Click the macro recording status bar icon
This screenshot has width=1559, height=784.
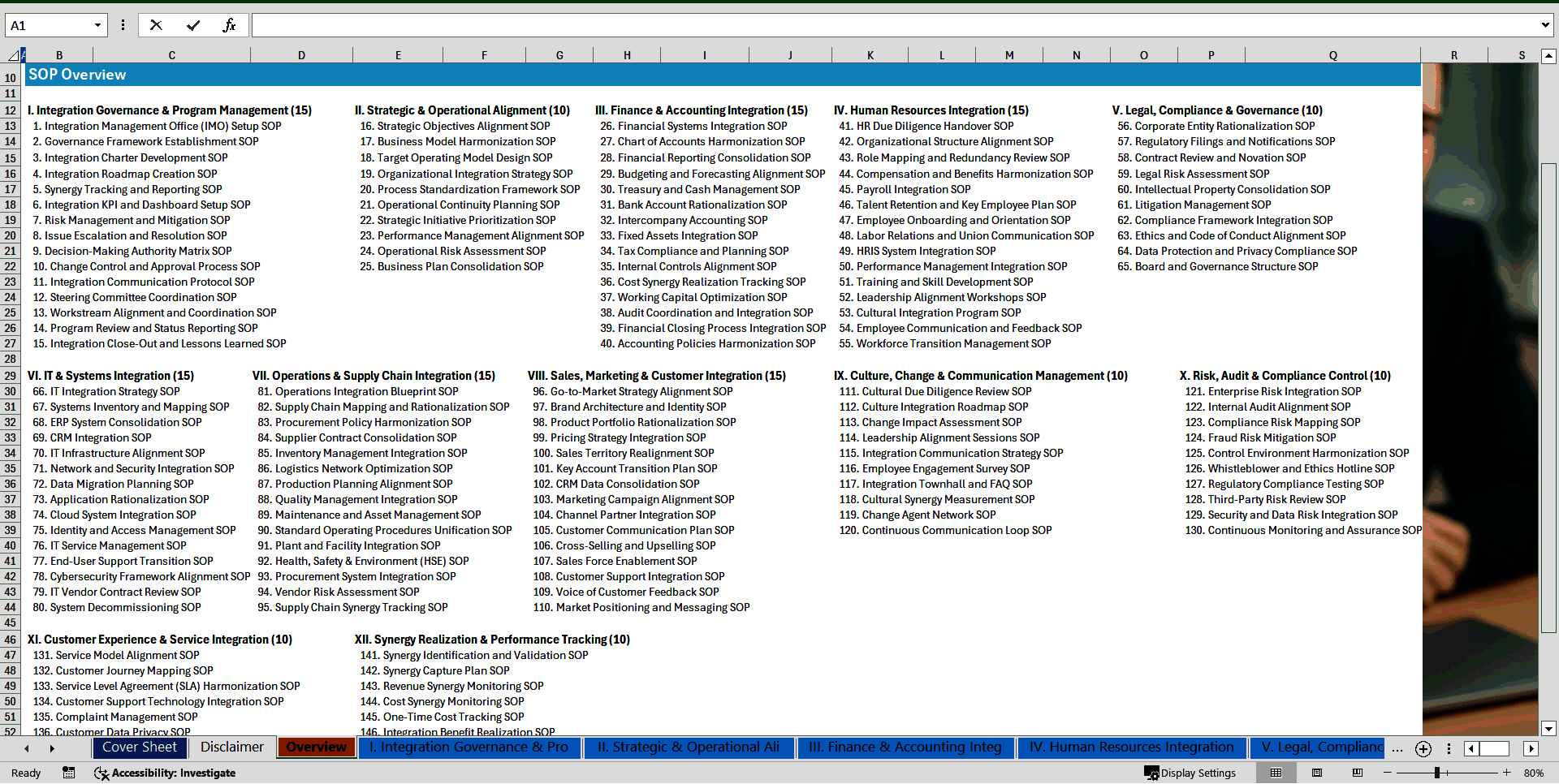(69, 773)
